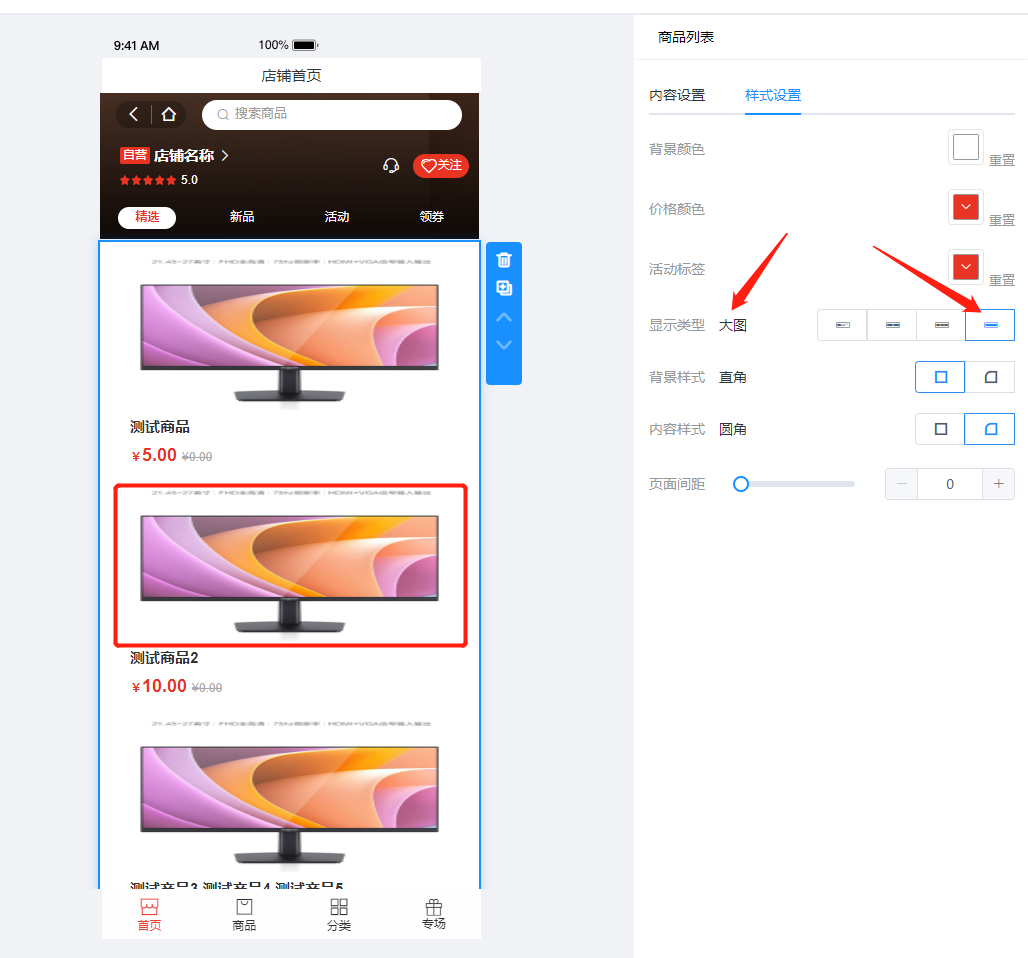Click the 测试商品2 product title
Screen dimensions: 1028x958
pyautogui.click(x=164, y=658)
